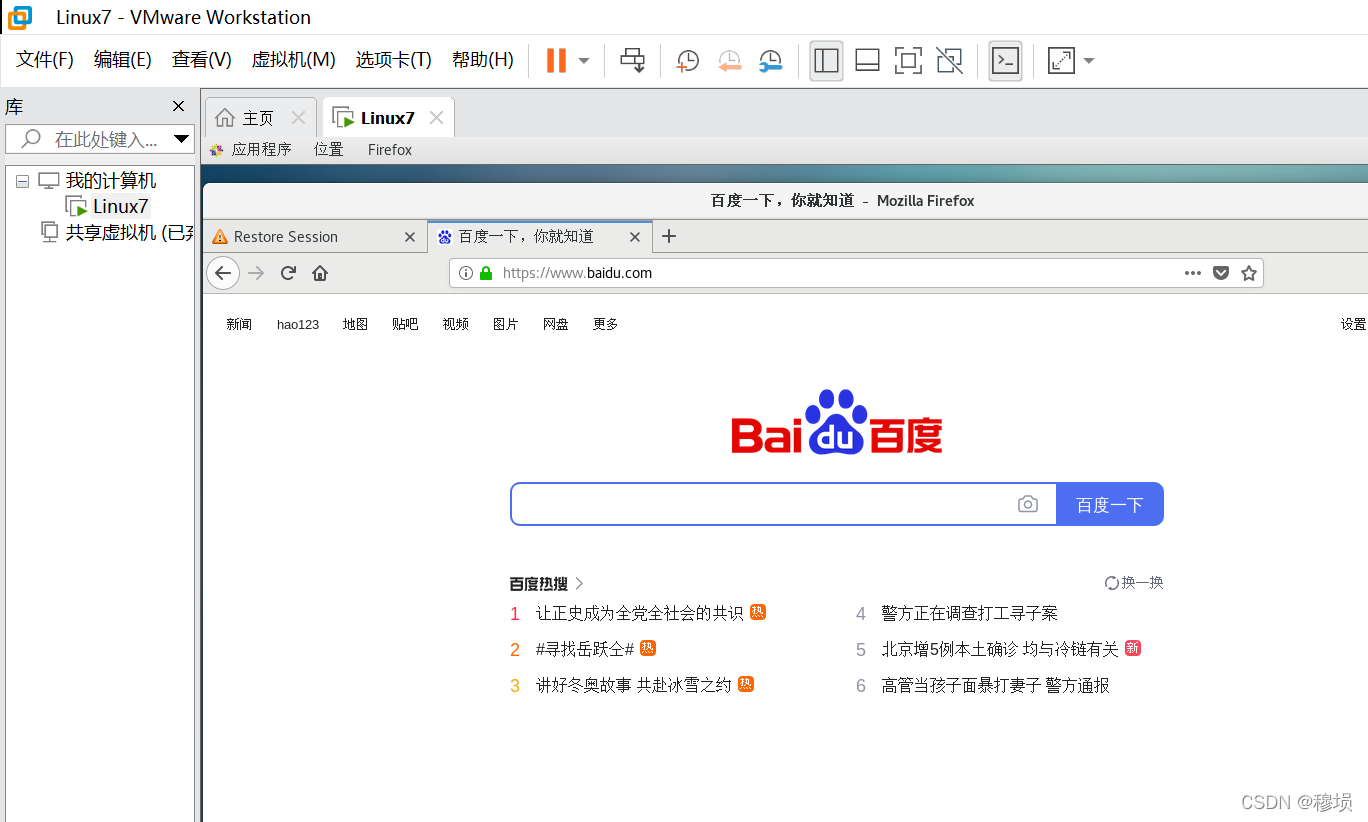Open Baidu 贴吧 link
Viewport: 1368px width, 822px height.
[x=405, y=324]
